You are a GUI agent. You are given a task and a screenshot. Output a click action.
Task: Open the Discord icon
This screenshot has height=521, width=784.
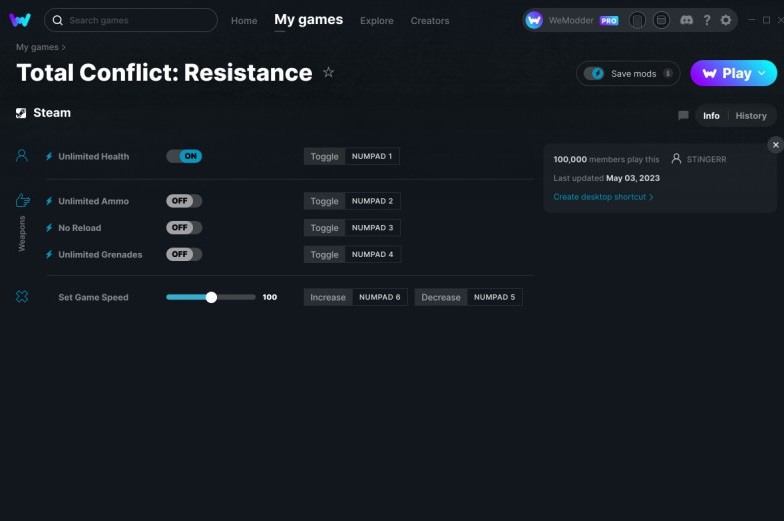[x=686, y=20]
